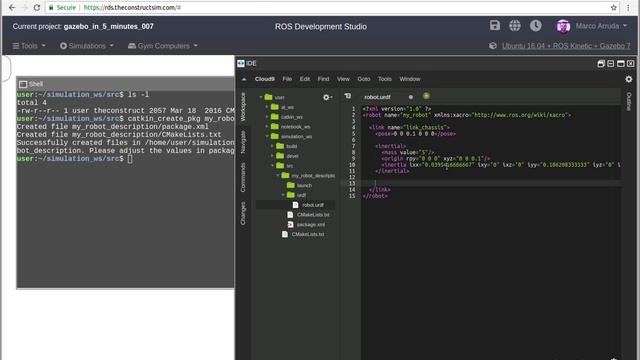Open the Tools dropdown in top toolbar
The width and height of the screenshot is (640, 360).
pos(29,46)
